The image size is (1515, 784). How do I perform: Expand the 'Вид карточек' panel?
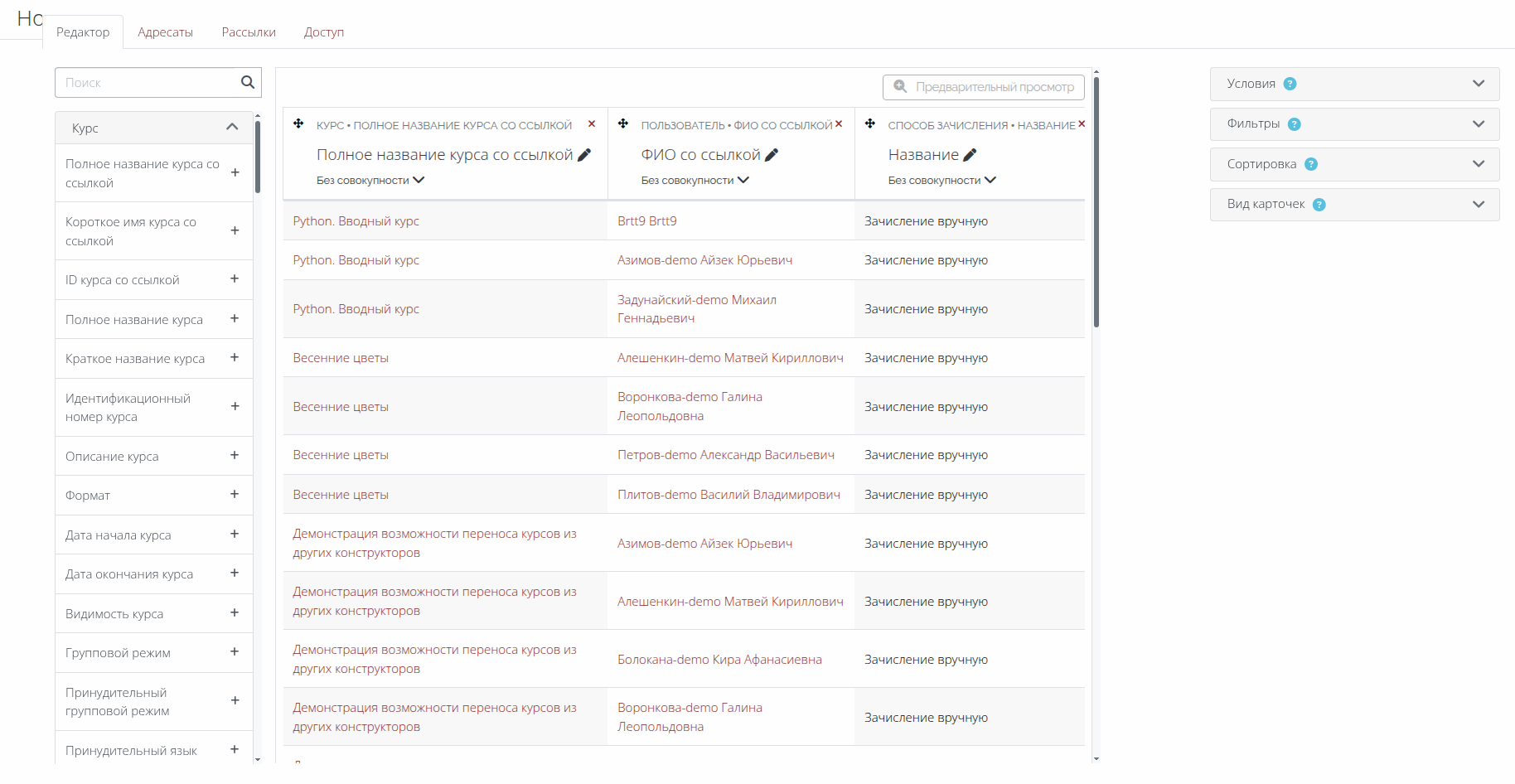coord(1478,205)
